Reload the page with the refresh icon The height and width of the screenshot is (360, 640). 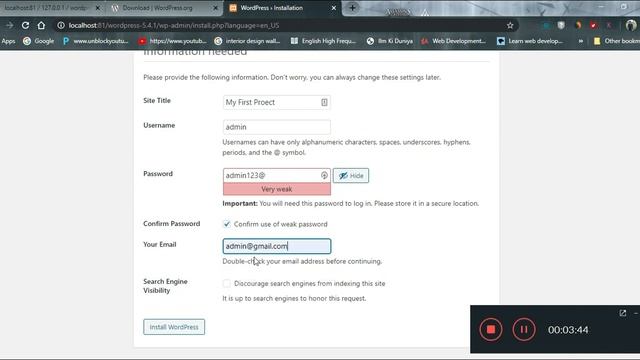[x=25, y=25]
